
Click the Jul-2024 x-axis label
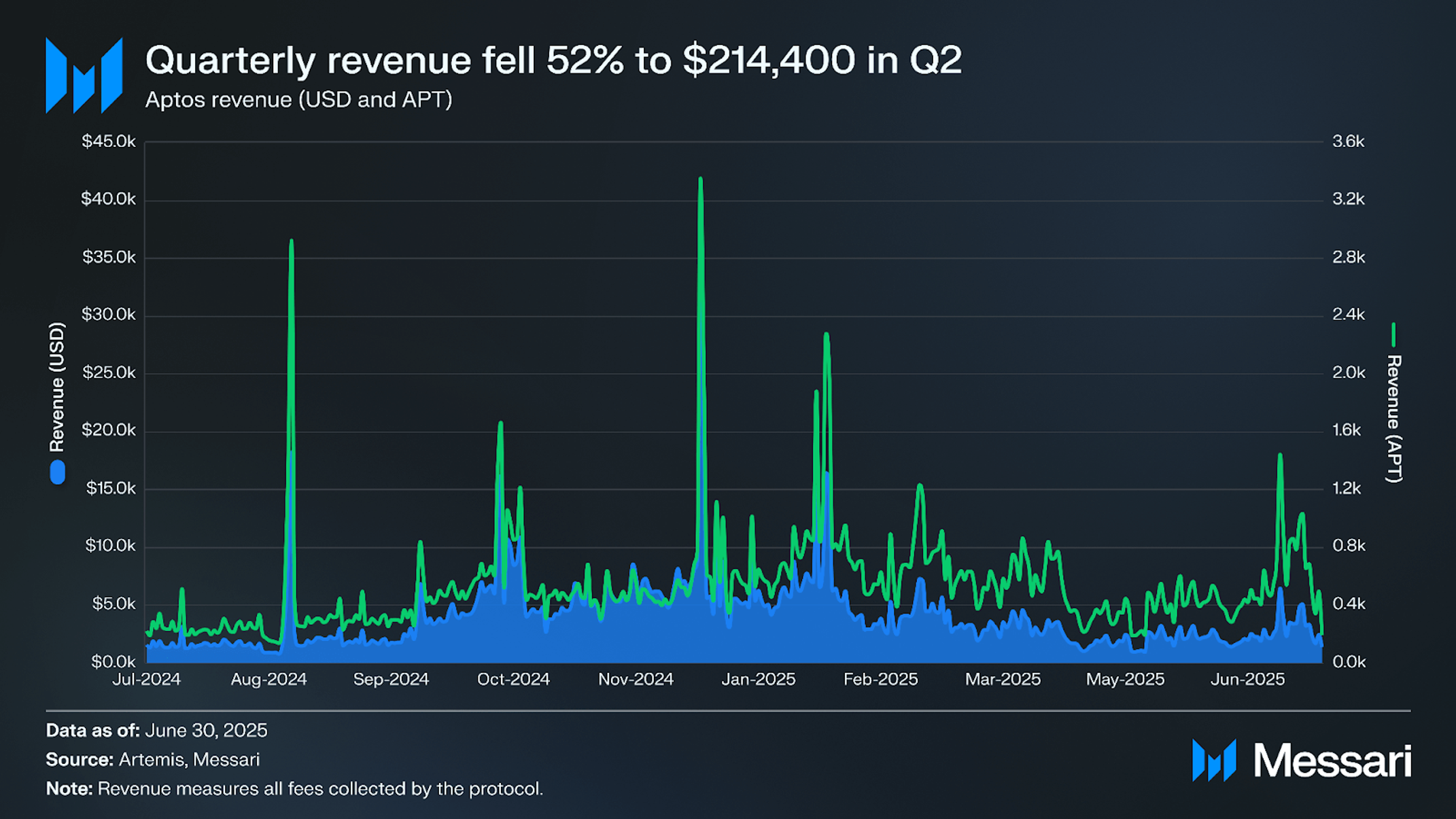point(146,679)
